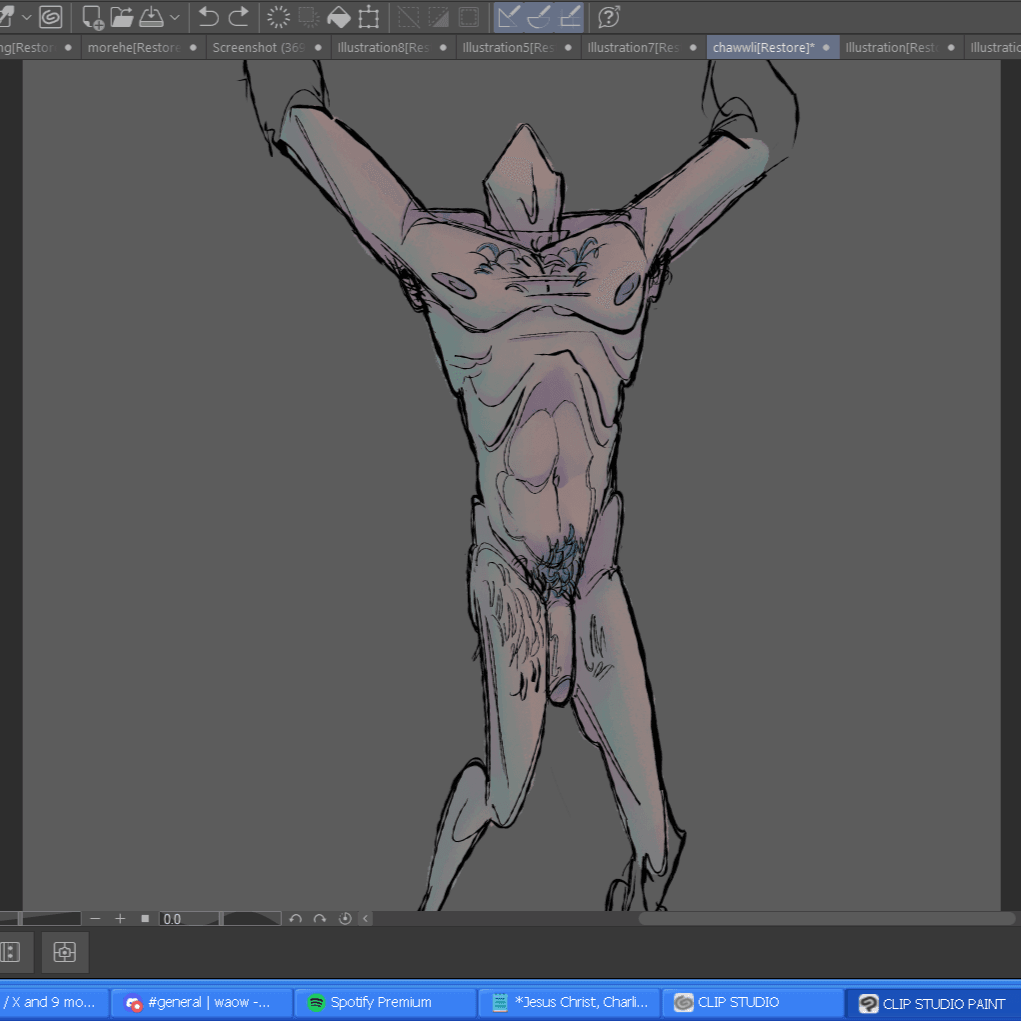Click the zoom in plus button
Image resolution: width=1021 pixels, height=1021 pixels.
tap(120, 918)
